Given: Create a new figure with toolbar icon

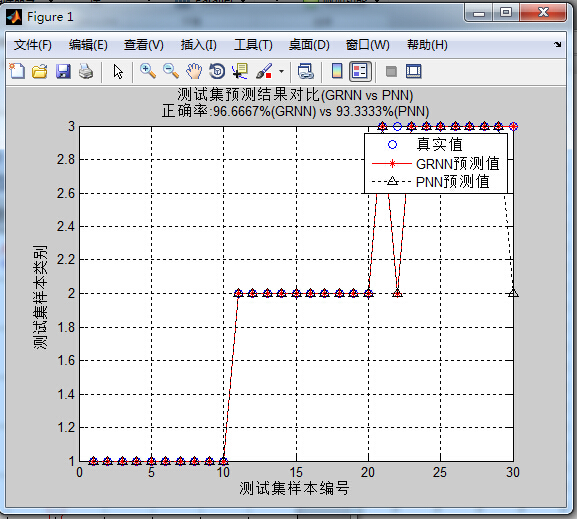Looking at the screenshot, I should tap(17, 71).
